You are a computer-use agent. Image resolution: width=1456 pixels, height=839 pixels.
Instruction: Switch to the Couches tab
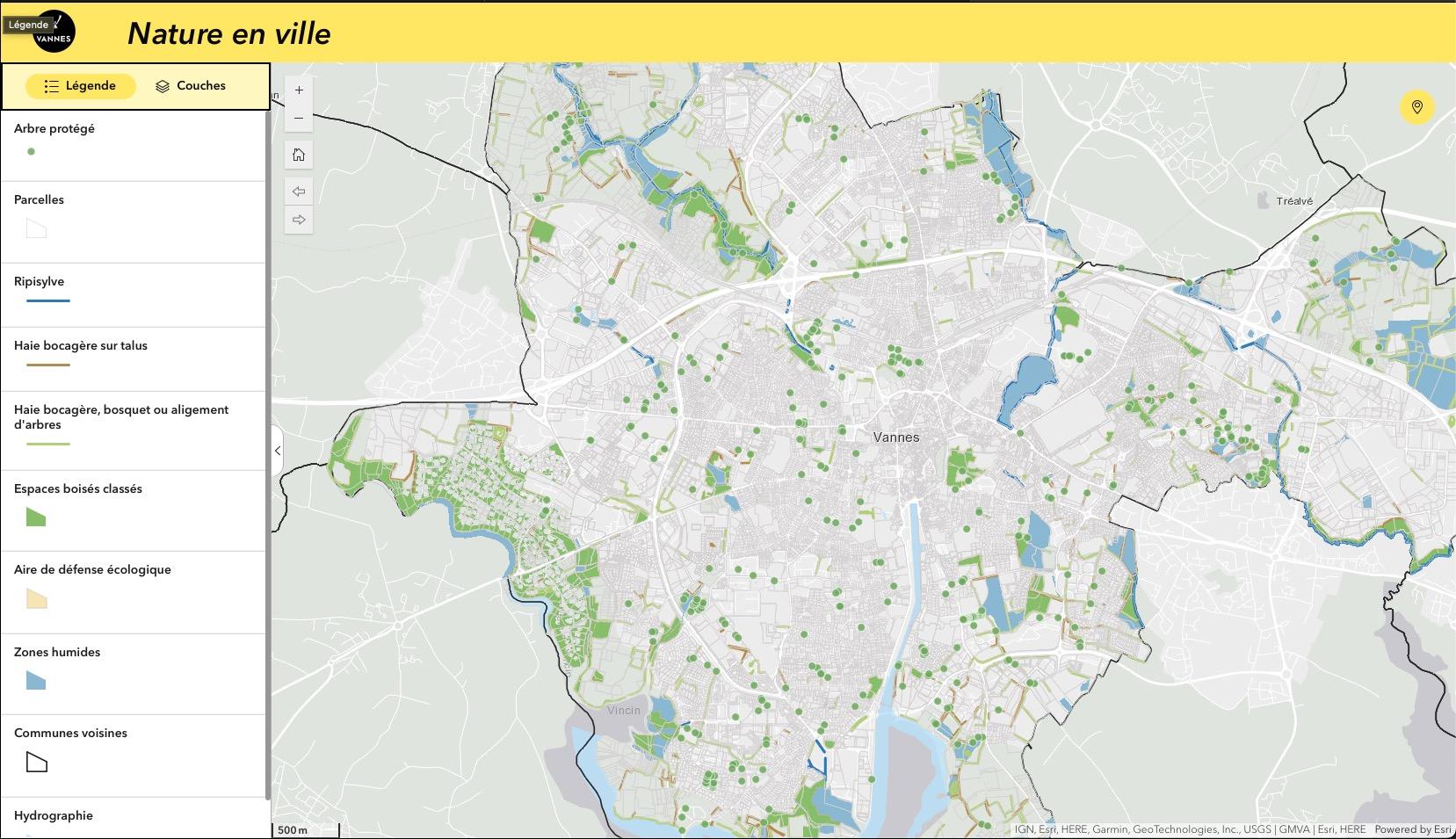click(191, 86)
